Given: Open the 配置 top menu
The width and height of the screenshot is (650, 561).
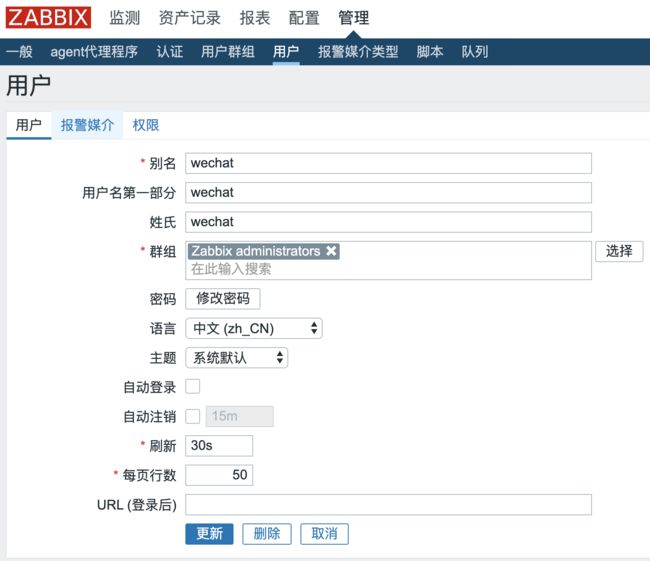Looking at the screenshot, I should point(304,18).
